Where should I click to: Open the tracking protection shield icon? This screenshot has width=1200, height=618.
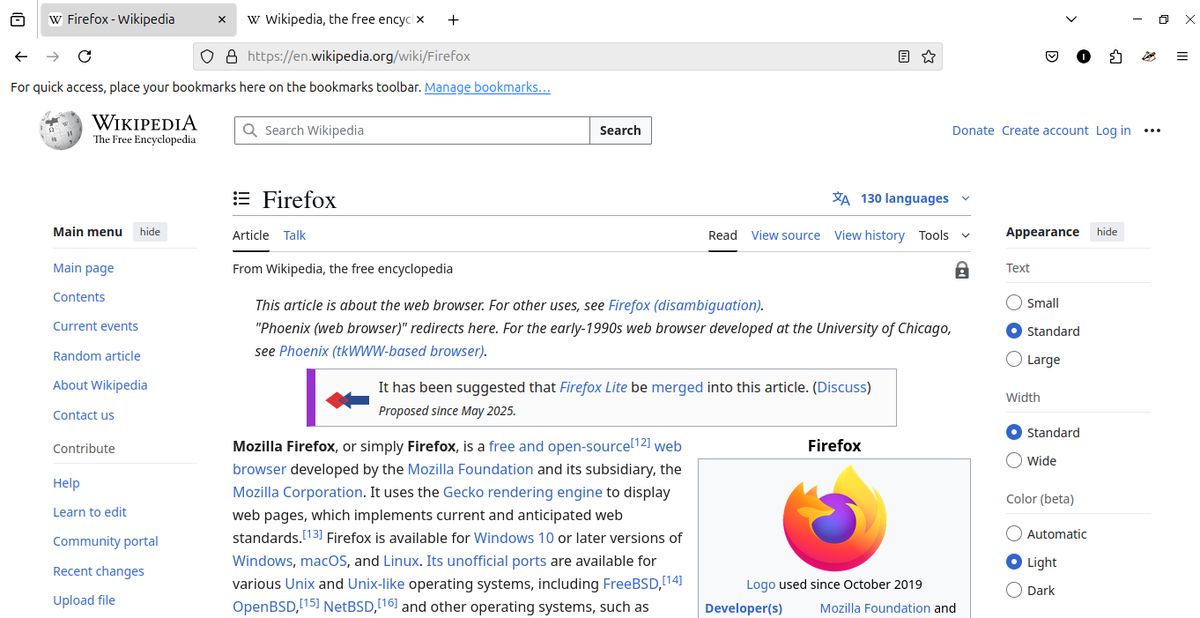pos(207,57)
